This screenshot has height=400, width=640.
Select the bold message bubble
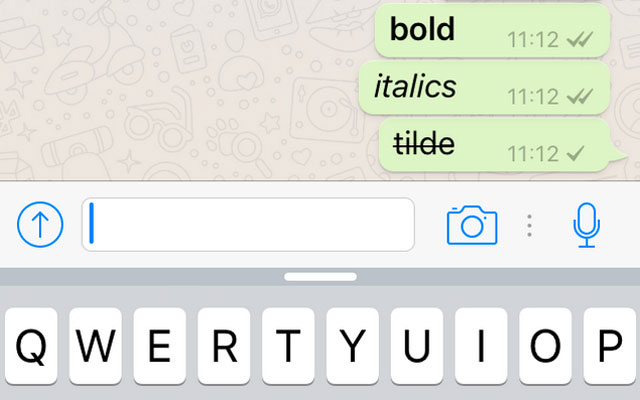[x=492, y=31]
